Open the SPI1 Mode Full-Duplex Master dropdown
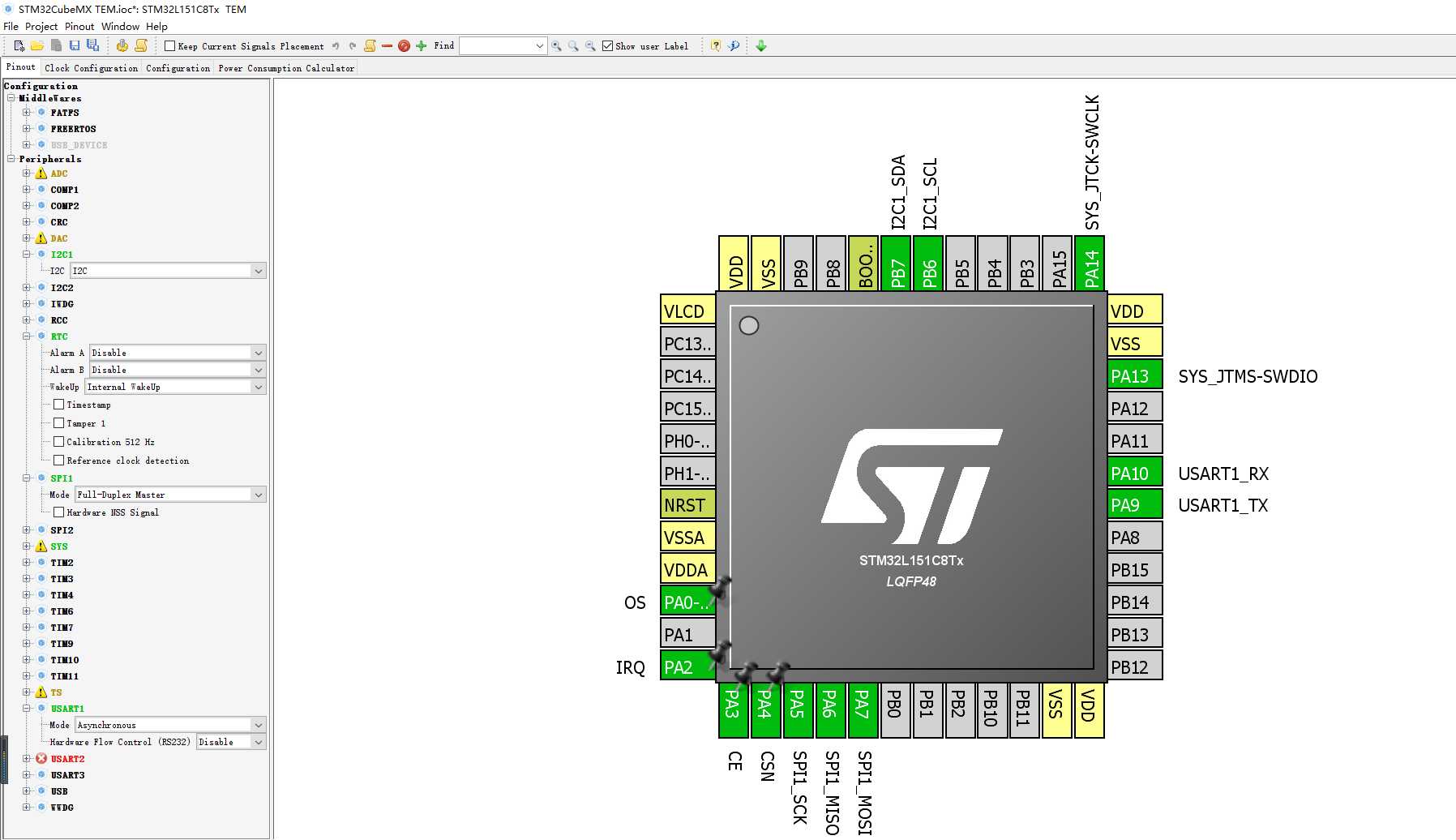Screen dimensions: 1456x840 click(170, 495)
